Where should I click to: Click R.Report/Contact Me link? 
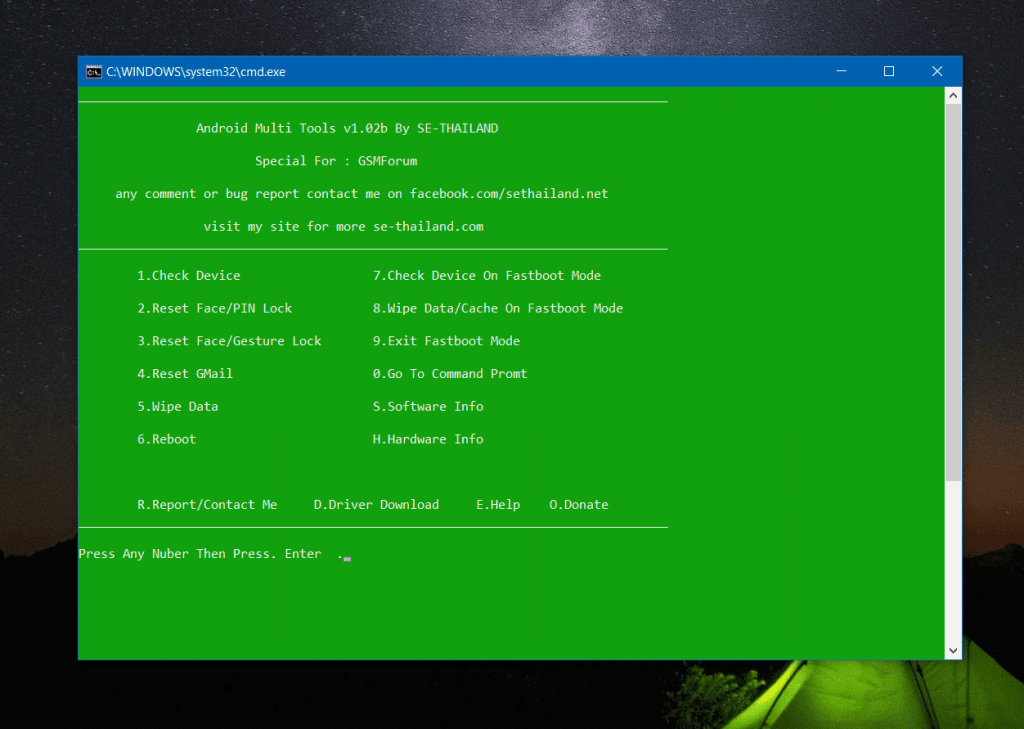[207, 504]
